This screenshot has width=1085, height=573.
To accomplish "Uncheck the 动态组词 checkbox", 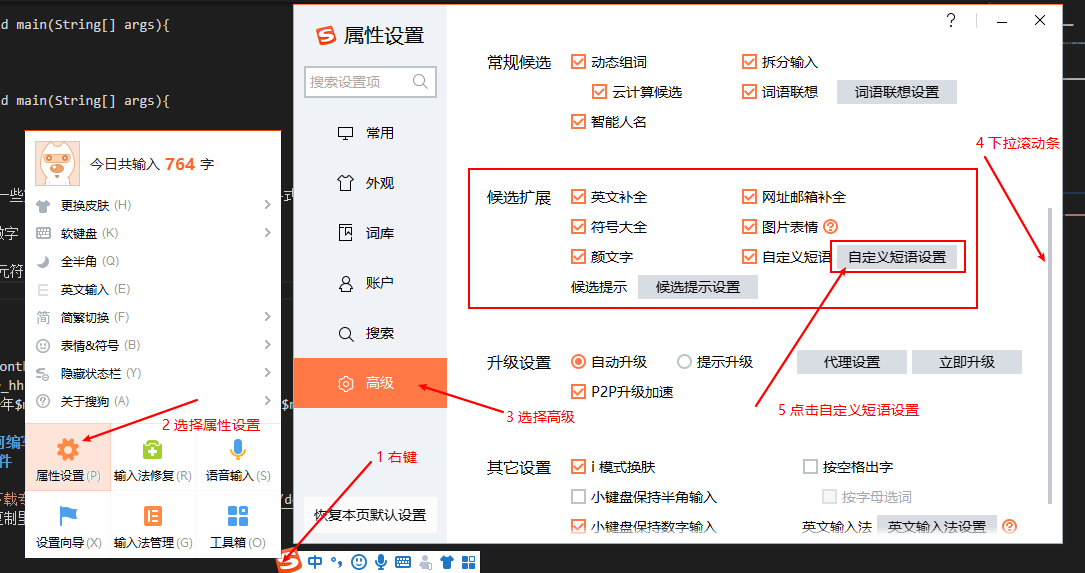I will [x=578, y=62].
